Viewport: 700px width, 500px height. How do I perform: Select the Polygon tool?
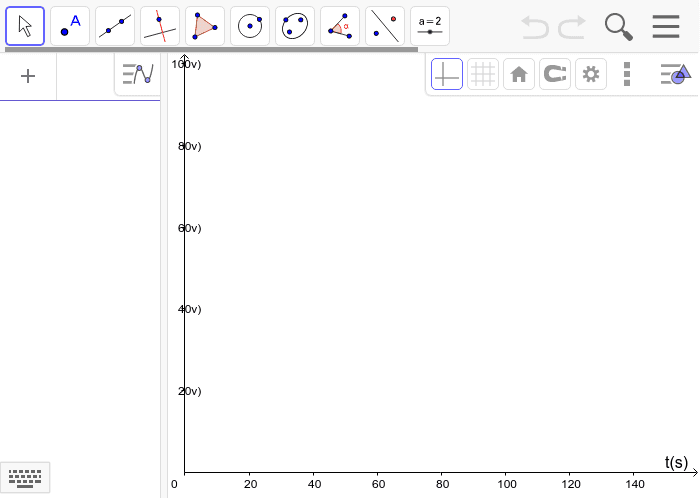tap(205, 26)
